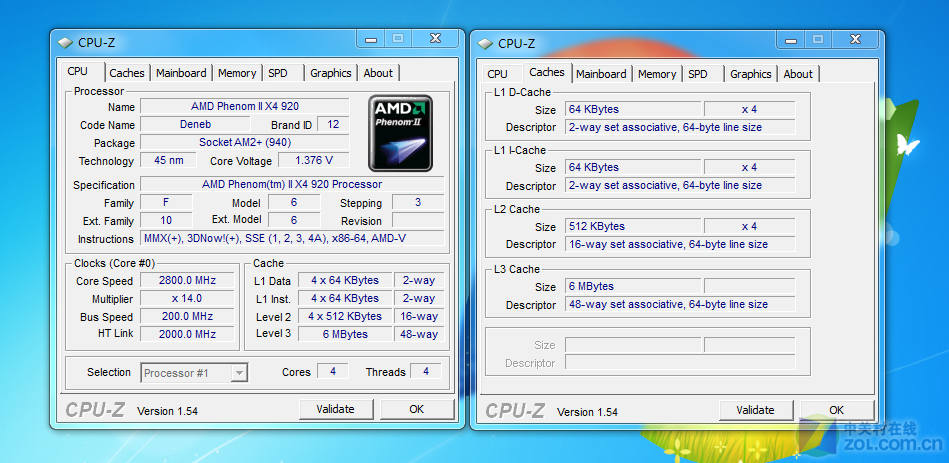Screen dimensions: 949x463
Task: Open the Mainboard tab in left window
Action: (181, 73)
